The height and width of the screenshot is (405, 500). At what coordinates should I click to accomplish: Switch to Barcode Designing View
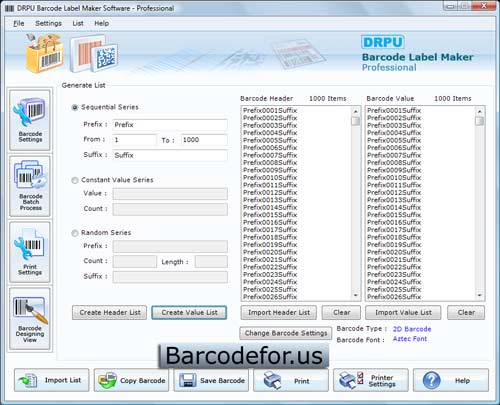(30, 319)
